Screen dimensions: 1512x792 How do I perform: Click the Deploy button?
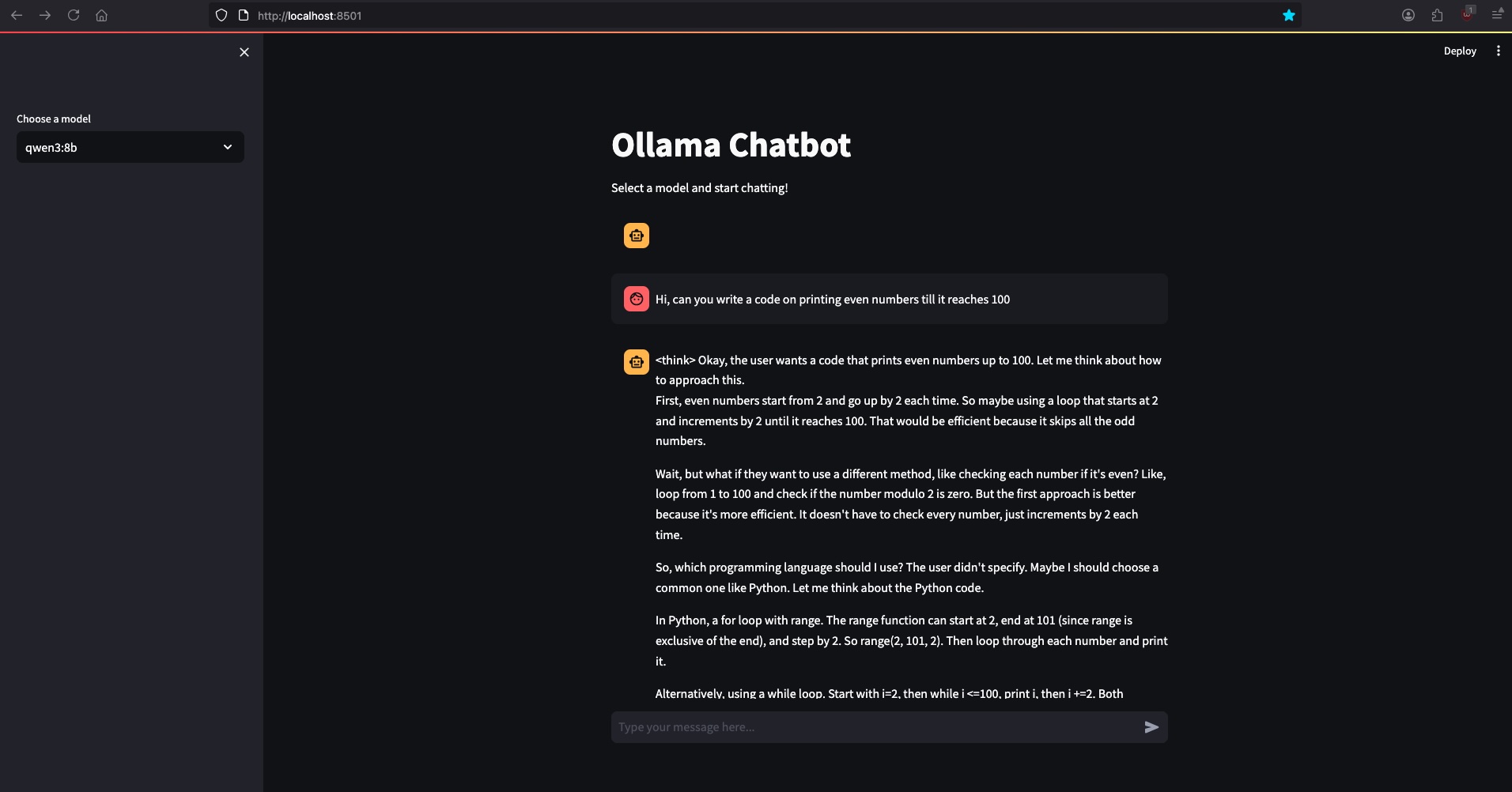[x=1459, y=51]
